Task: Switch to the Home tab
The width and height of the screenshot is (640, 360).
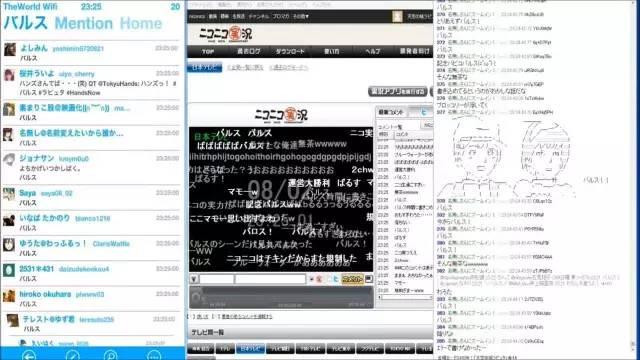Action: pos(141,23)
